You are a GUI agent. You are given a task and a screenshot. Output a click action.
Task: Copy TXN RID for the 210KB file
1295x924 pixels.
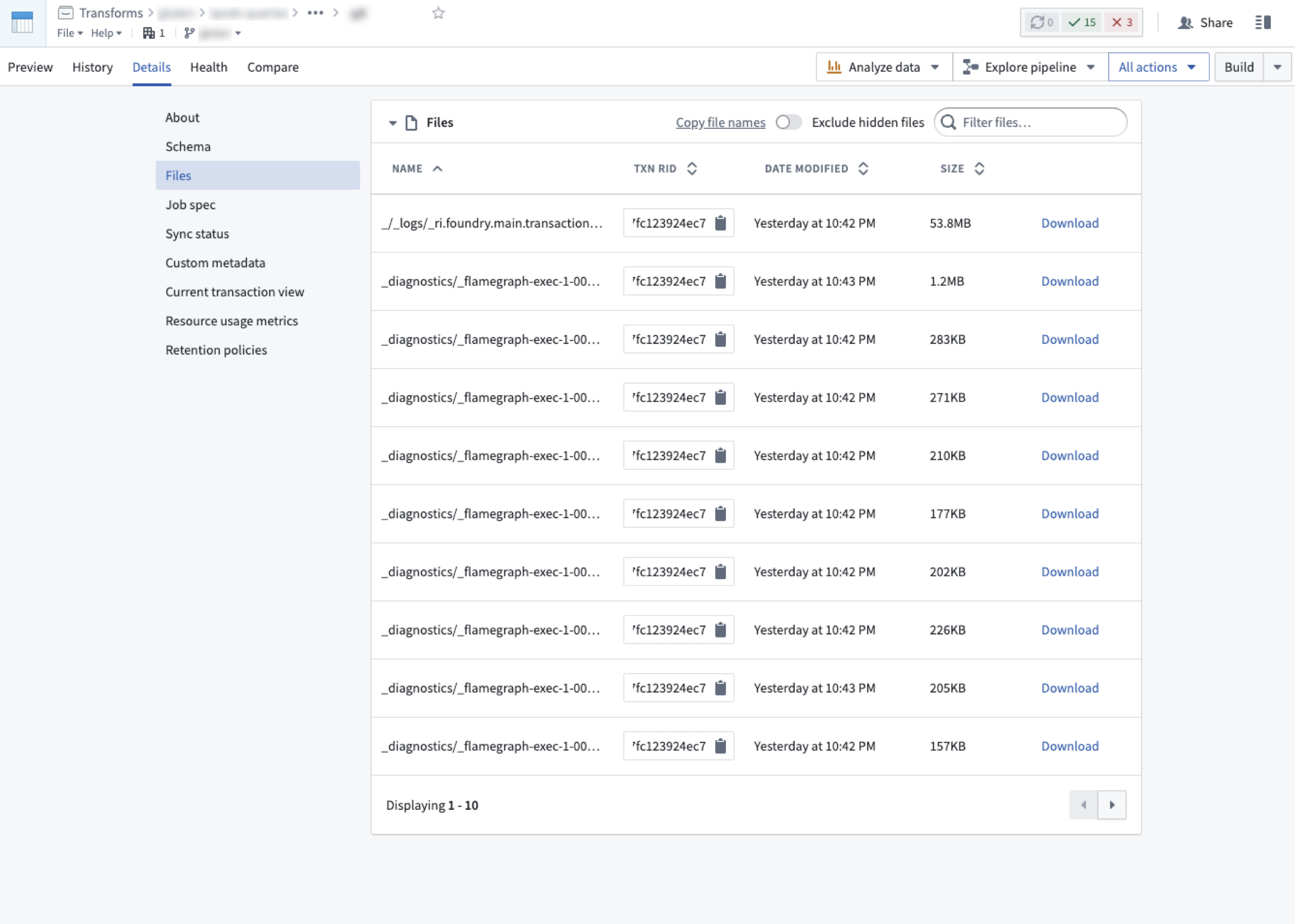click(720, 455)
